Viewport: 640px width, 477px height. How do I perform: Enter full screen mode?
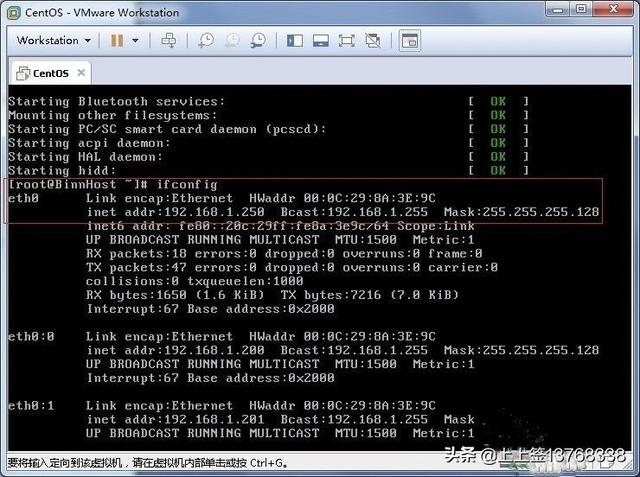347,40
